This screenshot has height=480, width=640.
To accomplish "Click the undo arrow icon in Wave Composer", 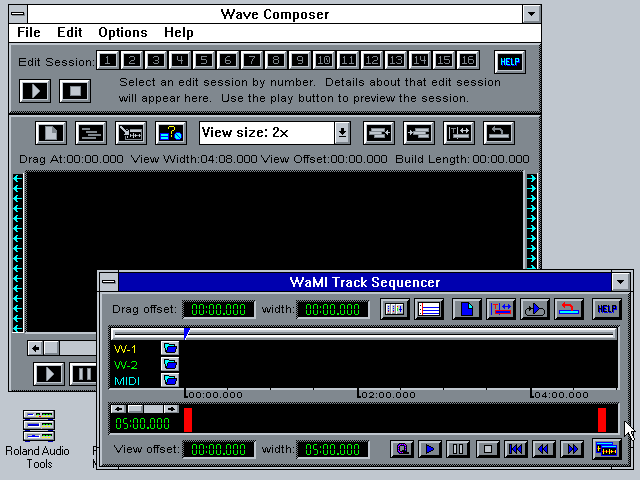I will point(499,133).
